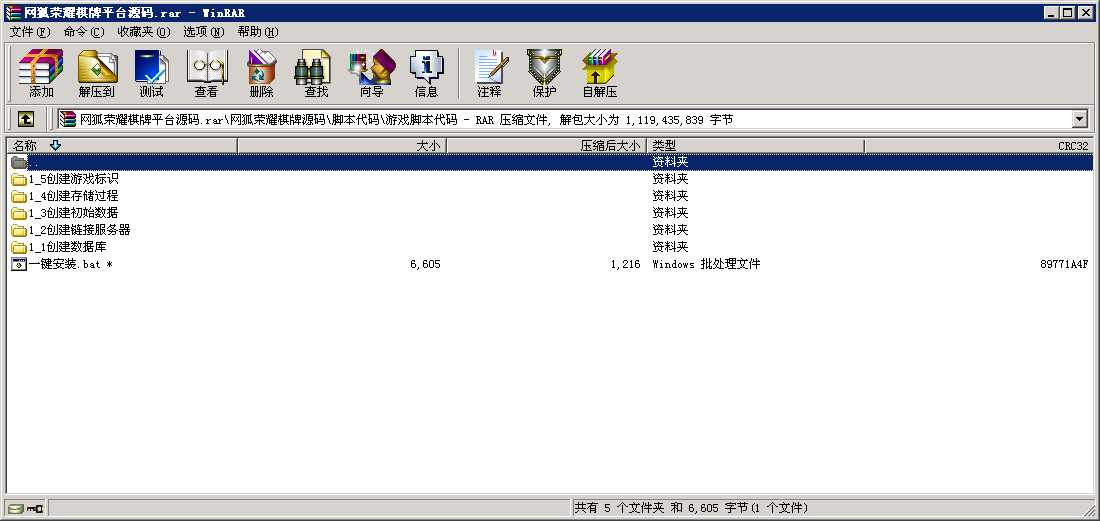Go up one level with arrow button
The image size is (1100, 521).
[x=25, y=119]
